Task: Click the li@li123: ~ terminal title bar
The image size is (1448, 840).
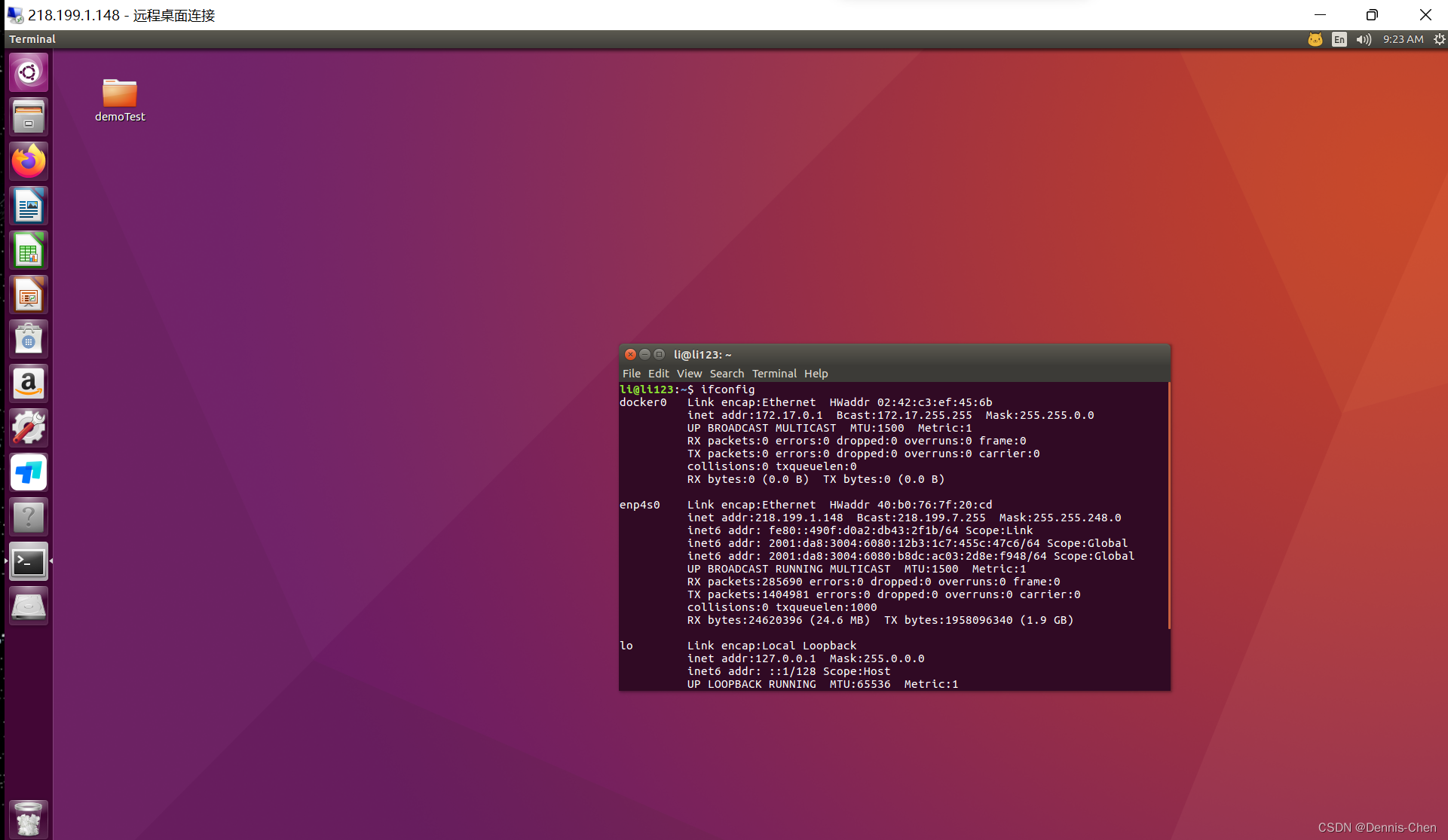Action: coord(895,355)
